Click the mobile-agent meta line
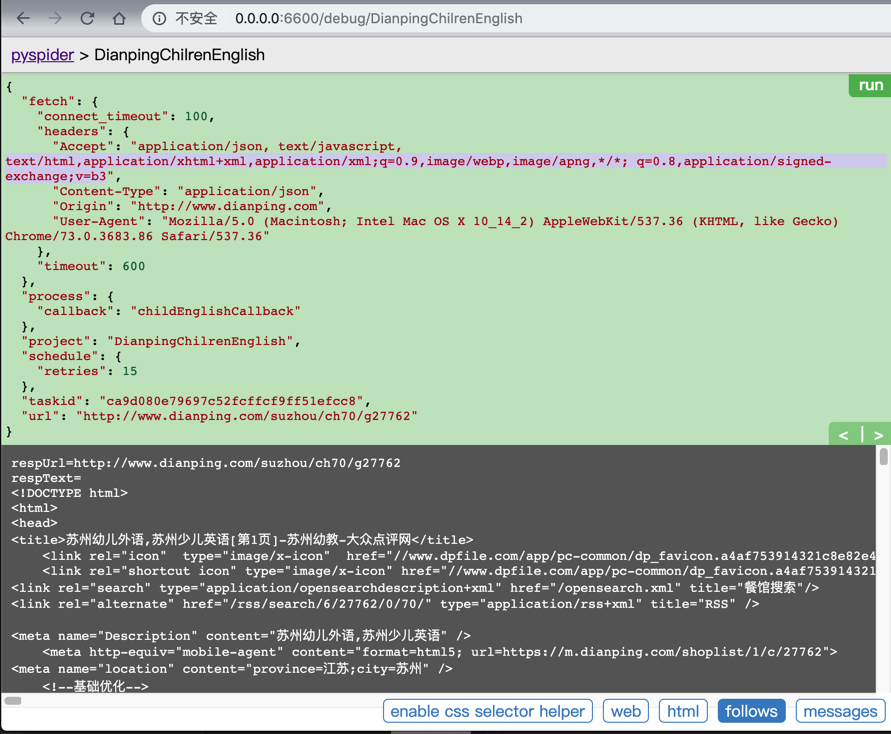The image size is (891, 734). pos(440,652)
